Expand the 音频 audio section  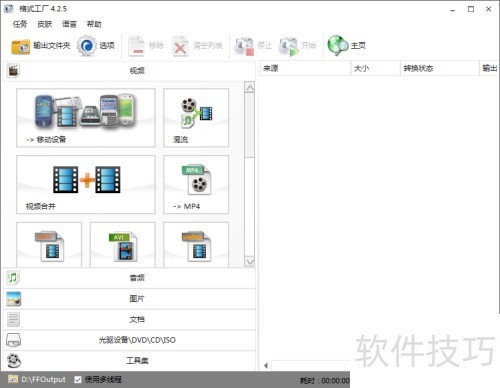coord(129,278)
